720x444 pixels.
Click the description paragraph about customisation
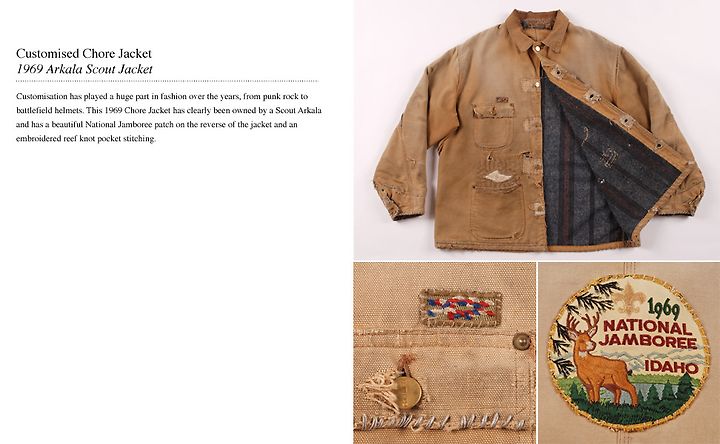point(169,118)
